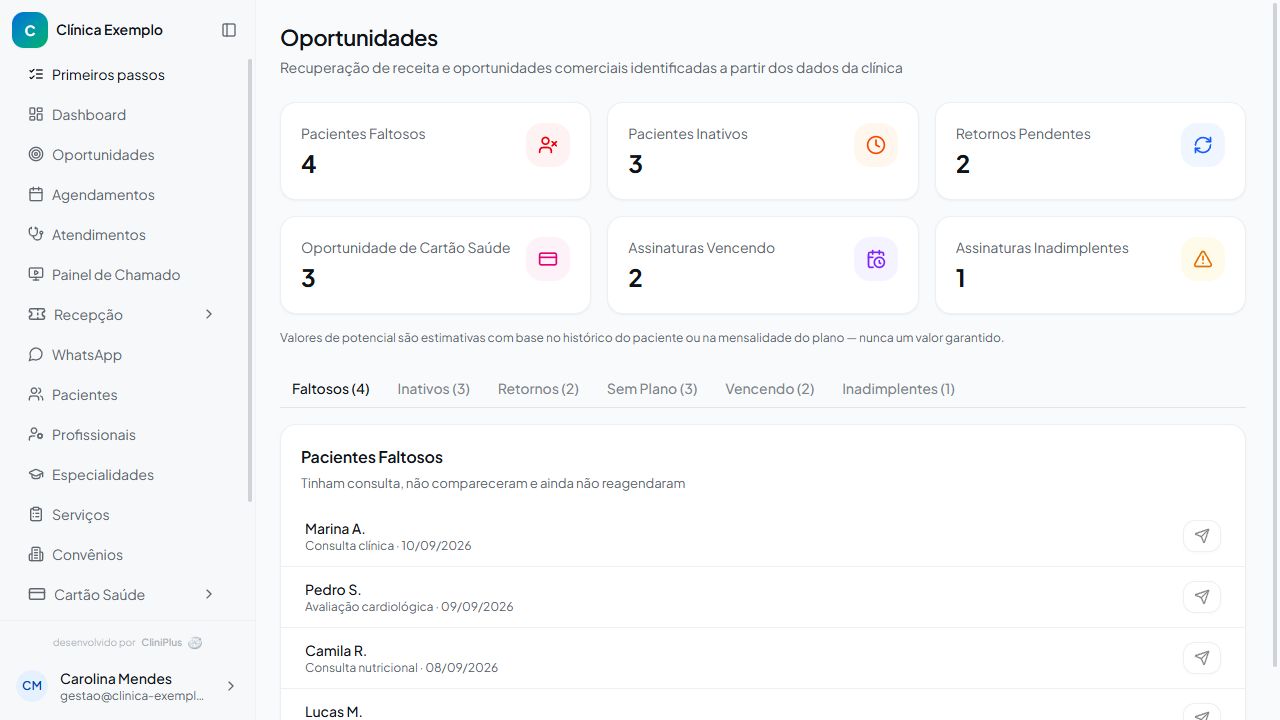Image resolution: width=1280 pixels, height=720 pixels.
Task: Click the Oportunidade de Cartão Saúde card icon
Action: point(548,259)
